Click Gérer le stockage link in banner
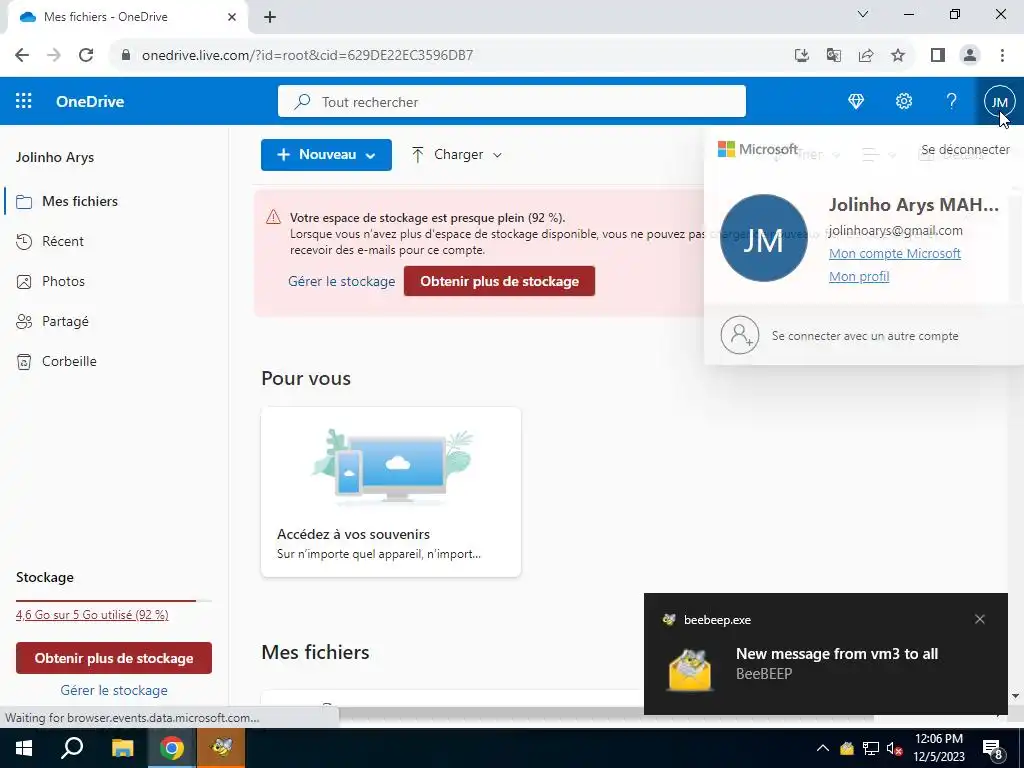The image size is (1024, 768). [x=342, y=281]
